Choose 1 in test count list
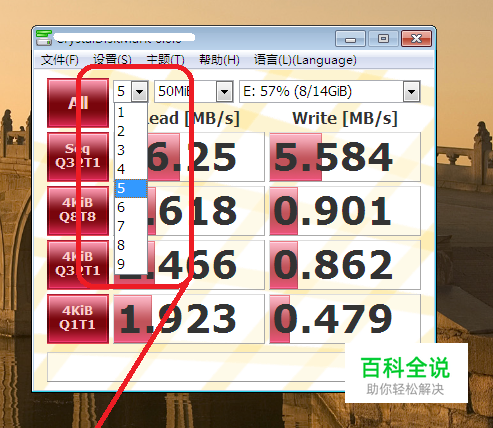Screen dimensions: 493x428 coord(131,112)
